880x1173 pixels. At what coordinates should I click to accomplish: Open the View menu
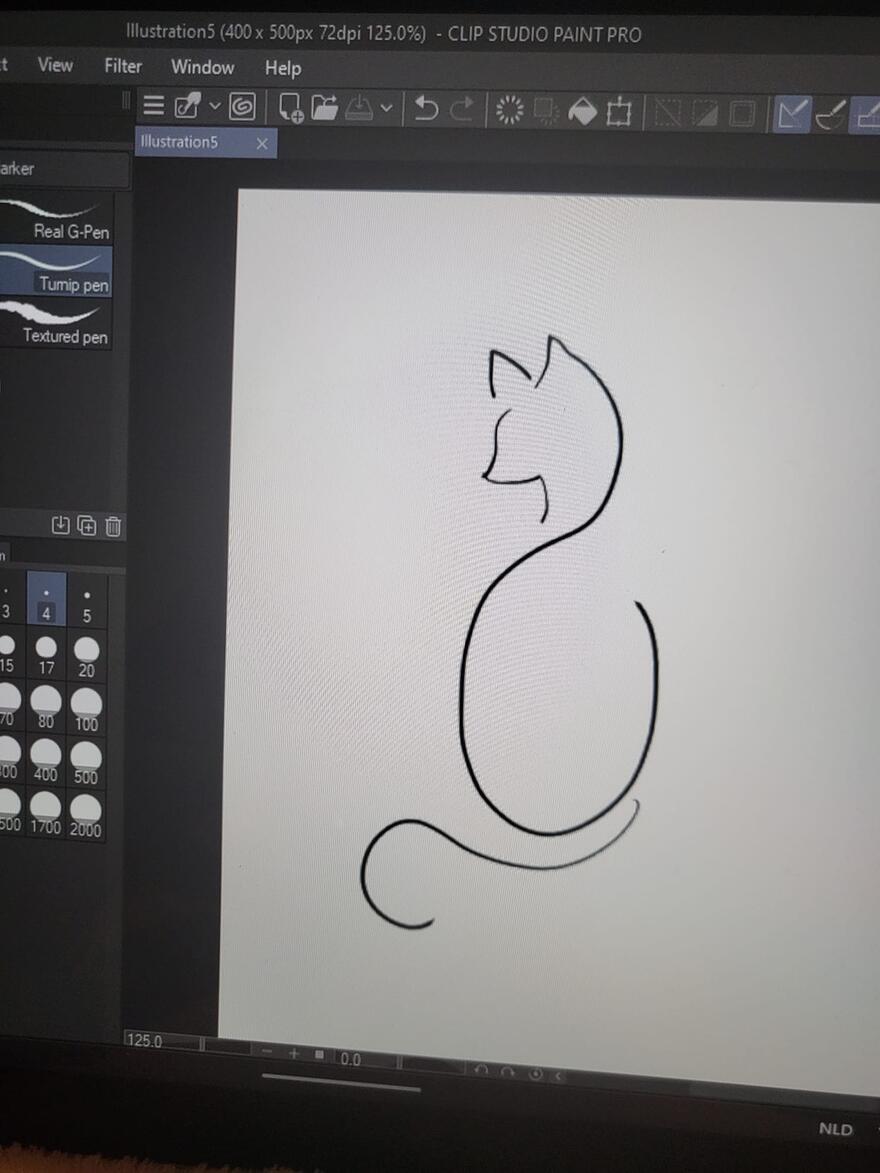click(x=55, y=65)
